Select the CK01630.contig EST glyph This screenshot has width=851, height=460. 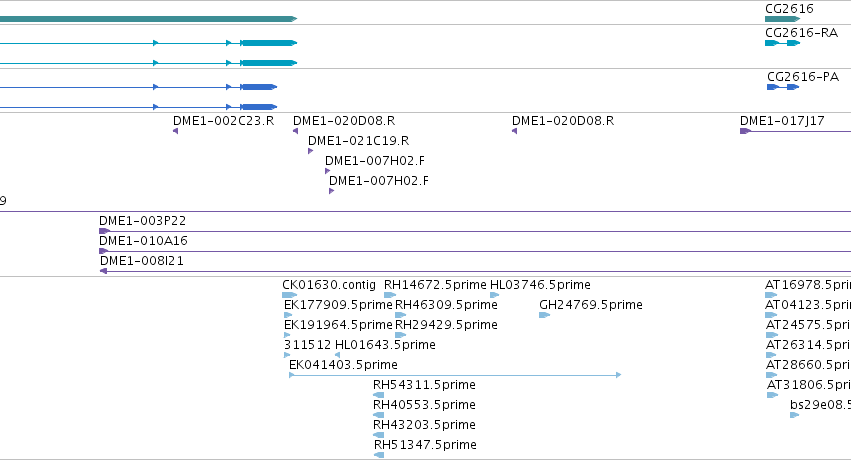[289, 295]
